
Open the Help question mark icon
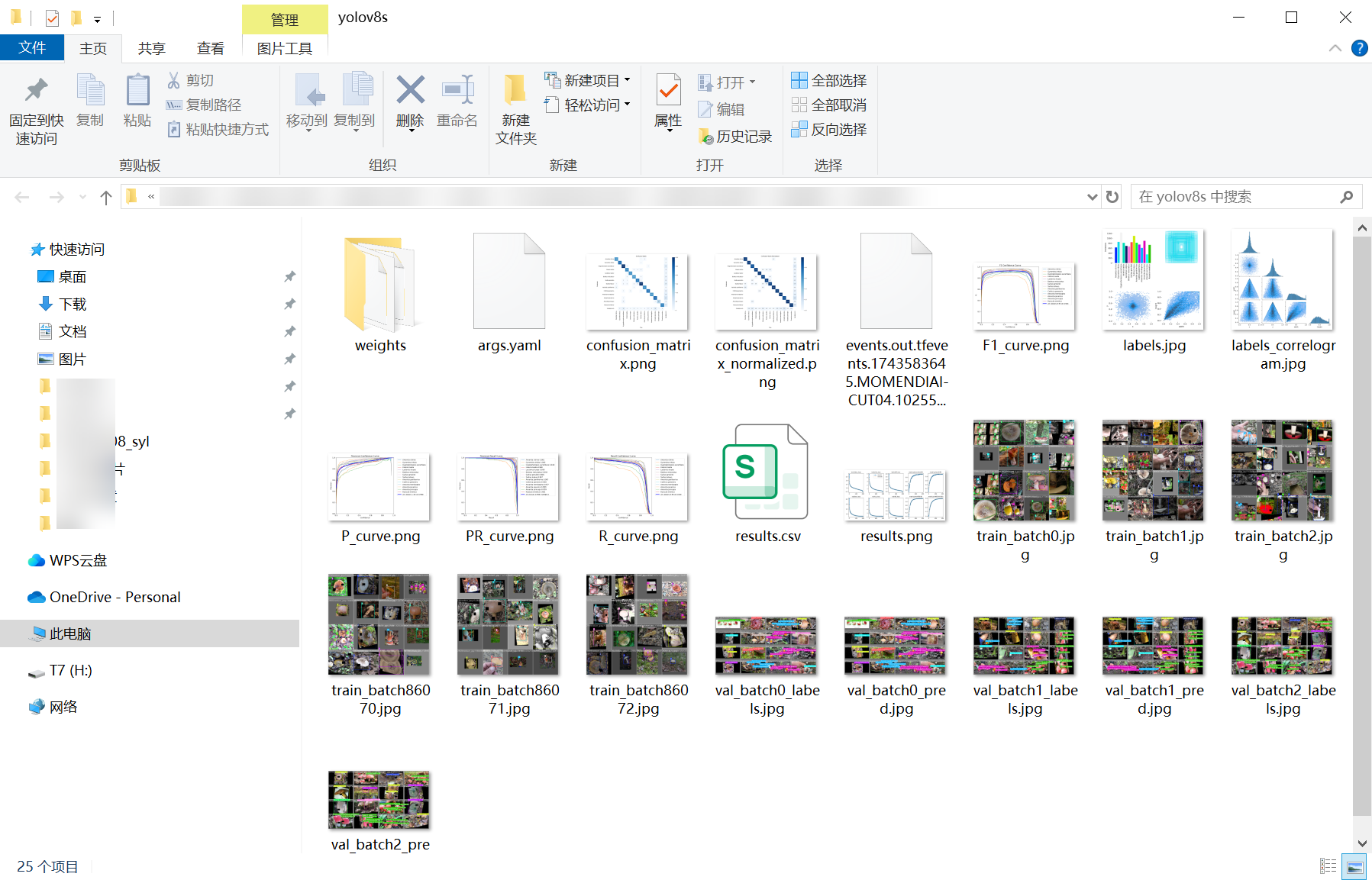(1359, 48)
